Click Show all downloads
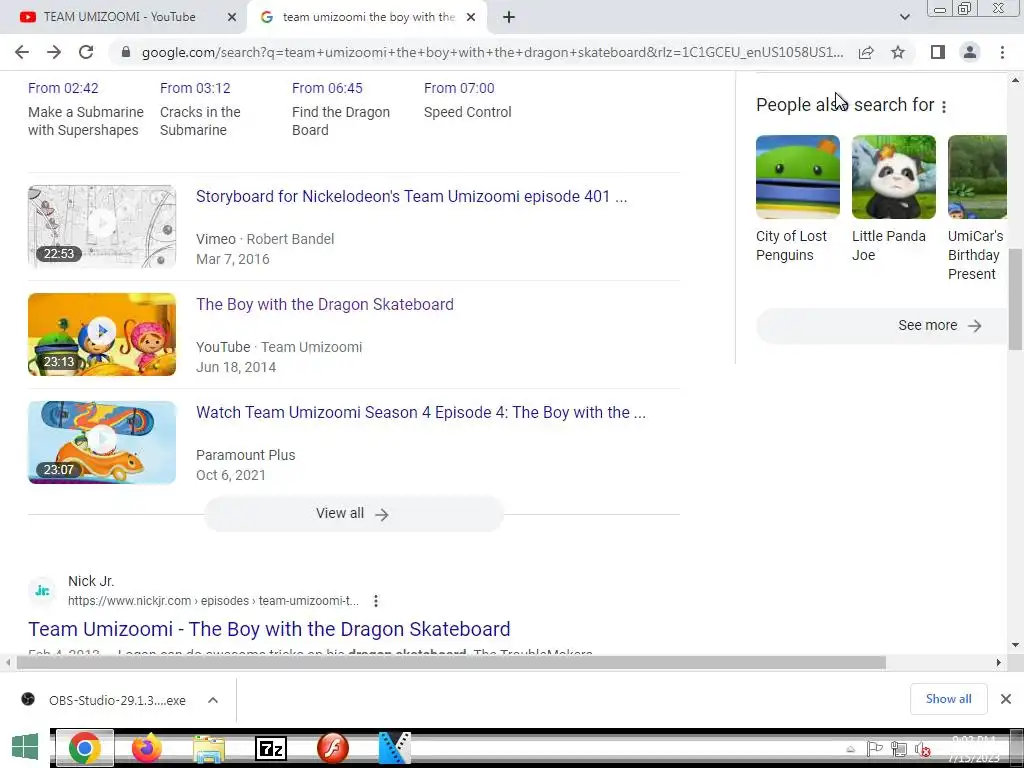1024x768 pixels. click(x=948, y=699)
